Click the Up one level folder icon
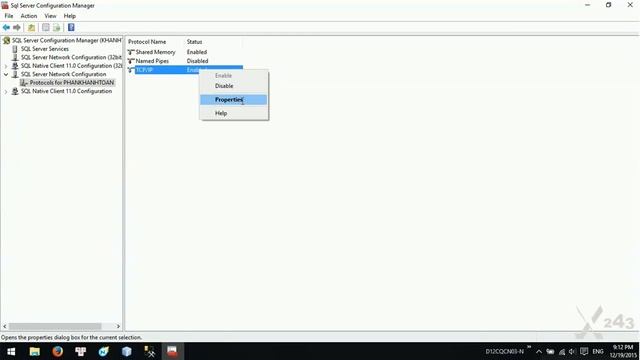 [31, 27]
